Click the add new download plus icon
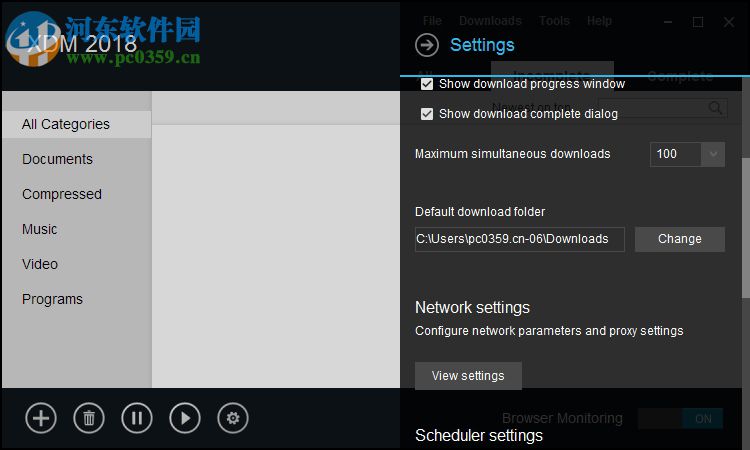The width and height of the screenshot is (750, 450). pyautogui.click(x=41, y=418)
